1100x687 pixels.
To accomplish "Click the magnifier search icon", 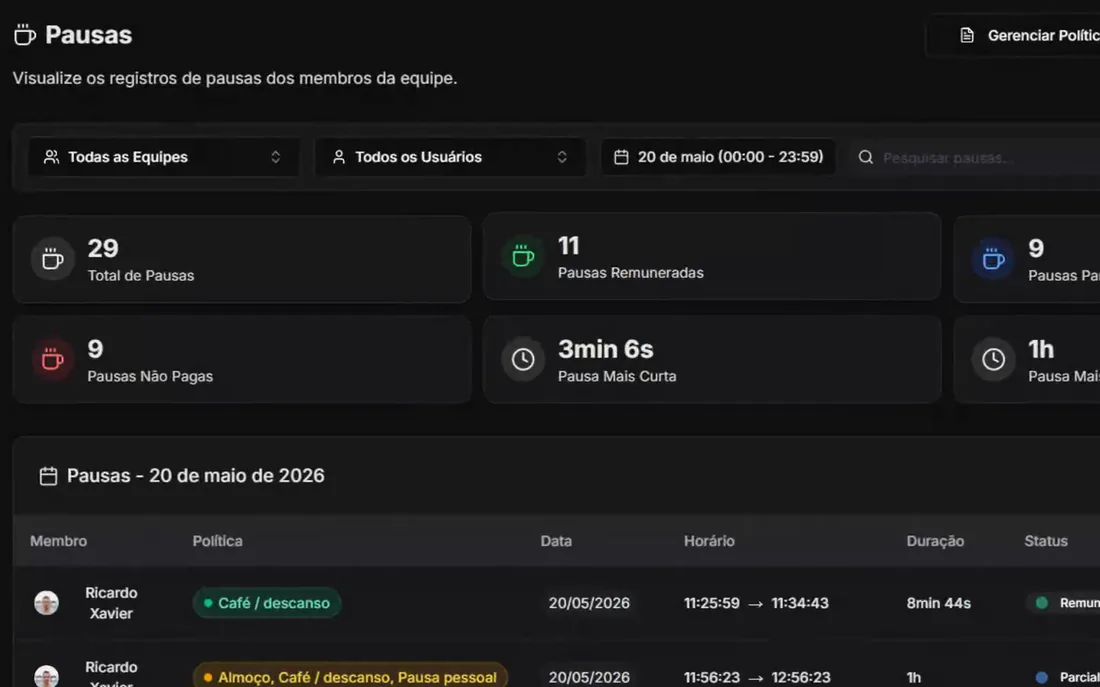I will point(866,157).
